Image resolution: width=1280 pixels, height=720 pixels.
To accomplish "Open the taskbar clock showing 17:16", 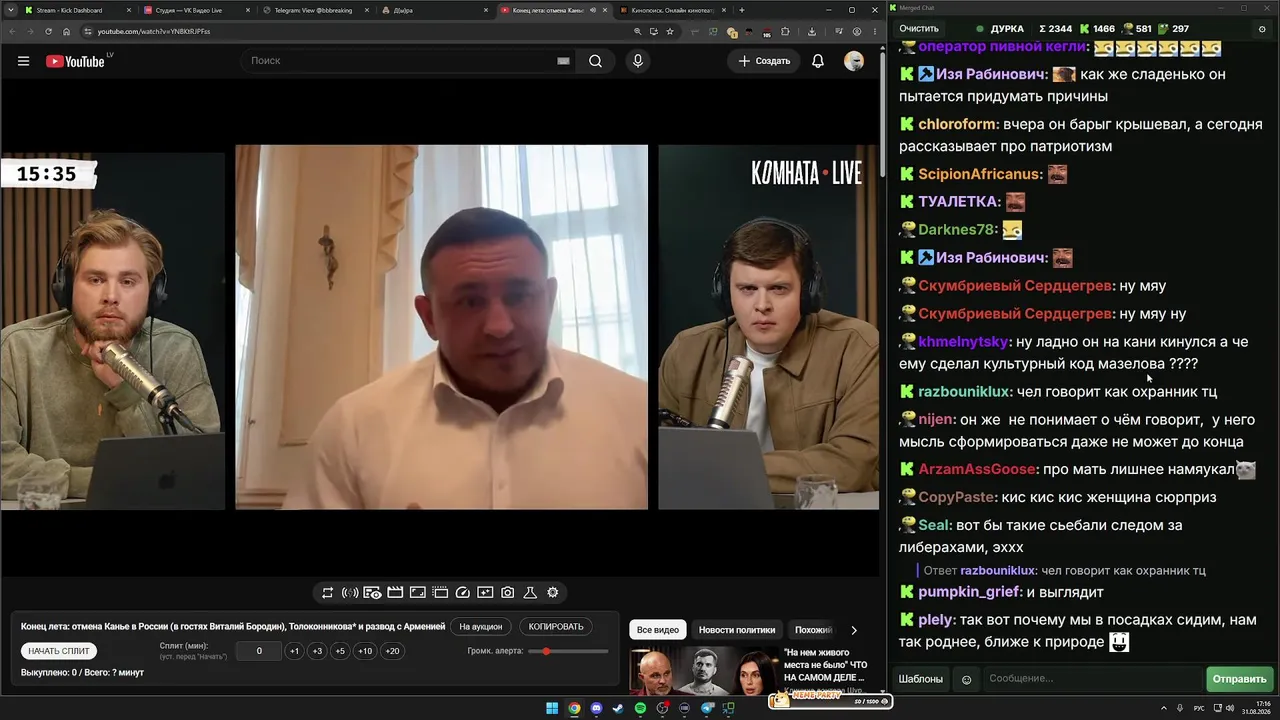I will 1257,708.
